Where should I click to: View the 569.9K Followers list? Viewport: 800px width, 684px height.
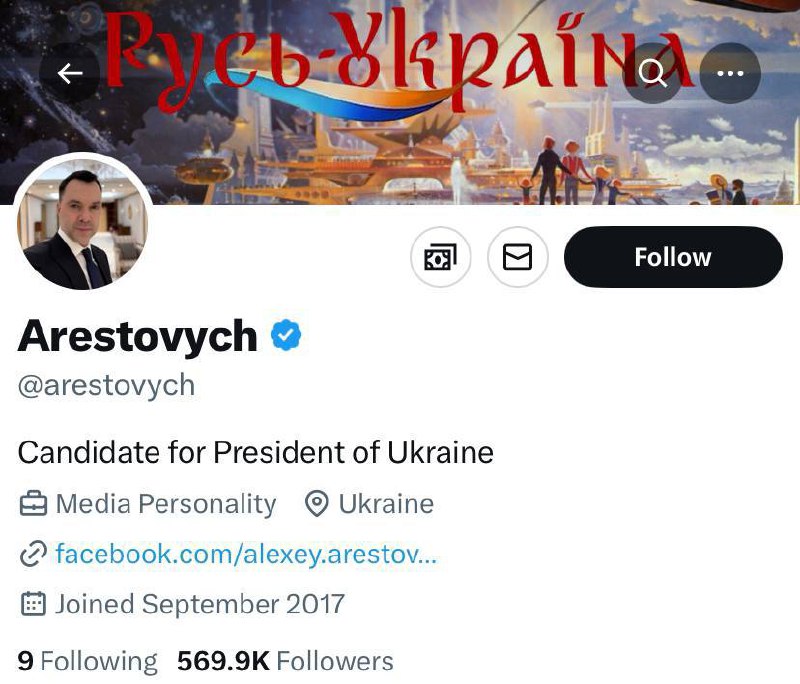285,661
